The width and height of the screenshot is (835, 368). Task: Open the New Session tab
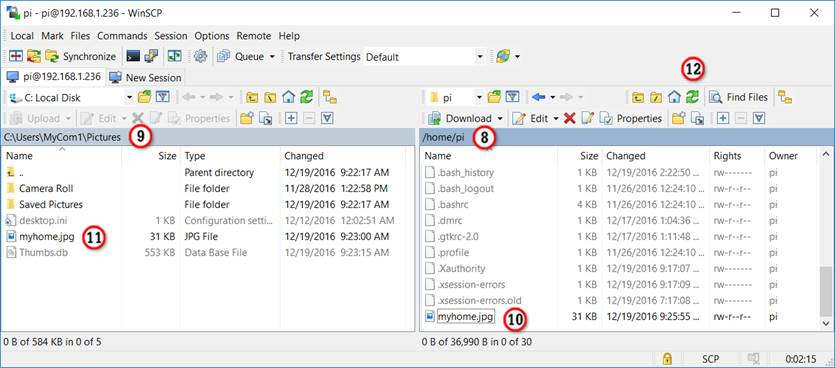coord(145,78)
